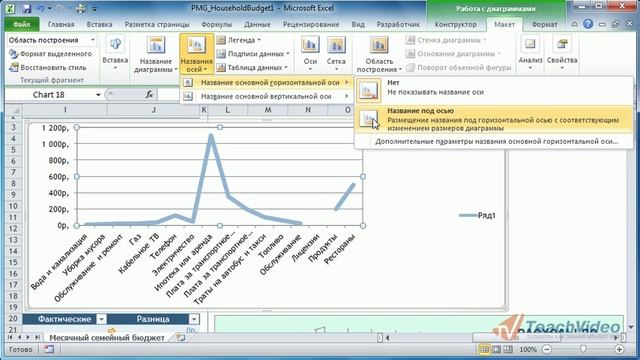Choose Название под осью option
This screenshot has height=360, width=640.
494,119
